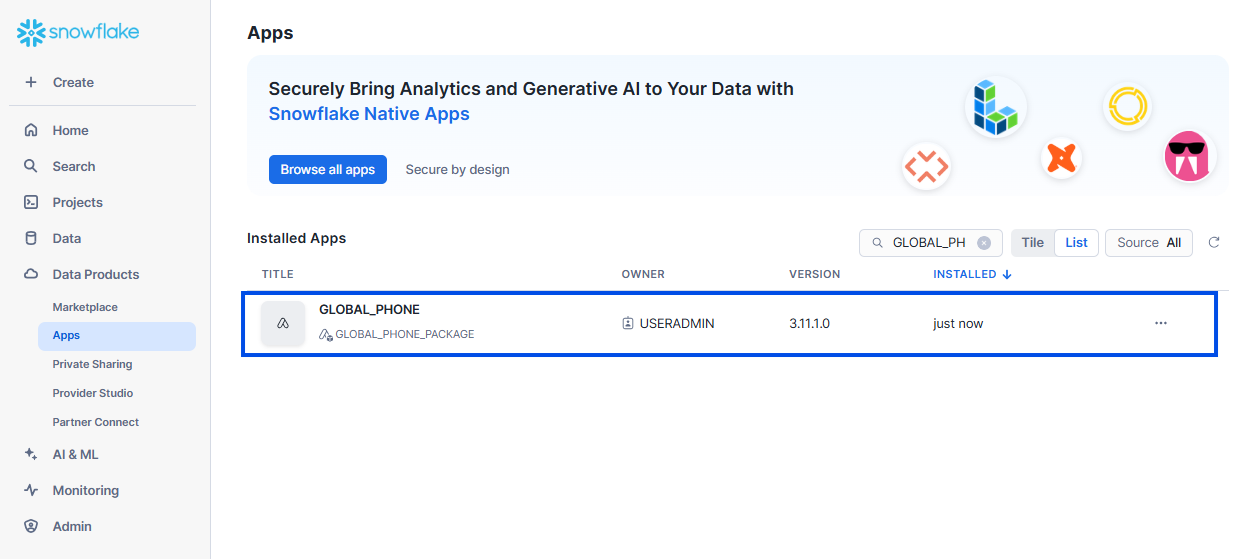Click the Data Products cloud icon
1257x559 pixels.
(x=31, y=274)
